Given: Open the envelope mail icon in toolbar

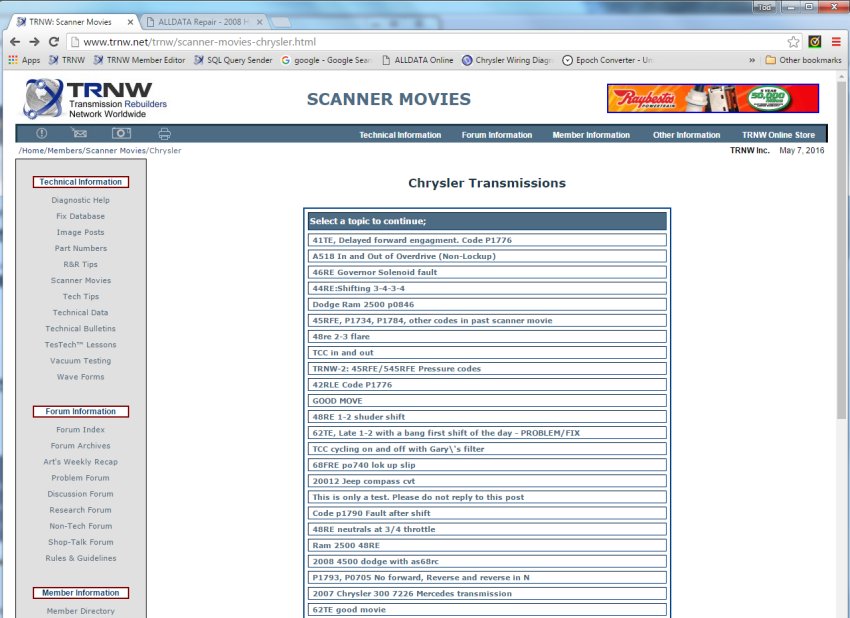Looking at the screenshot, I should (x=80, y=133).
